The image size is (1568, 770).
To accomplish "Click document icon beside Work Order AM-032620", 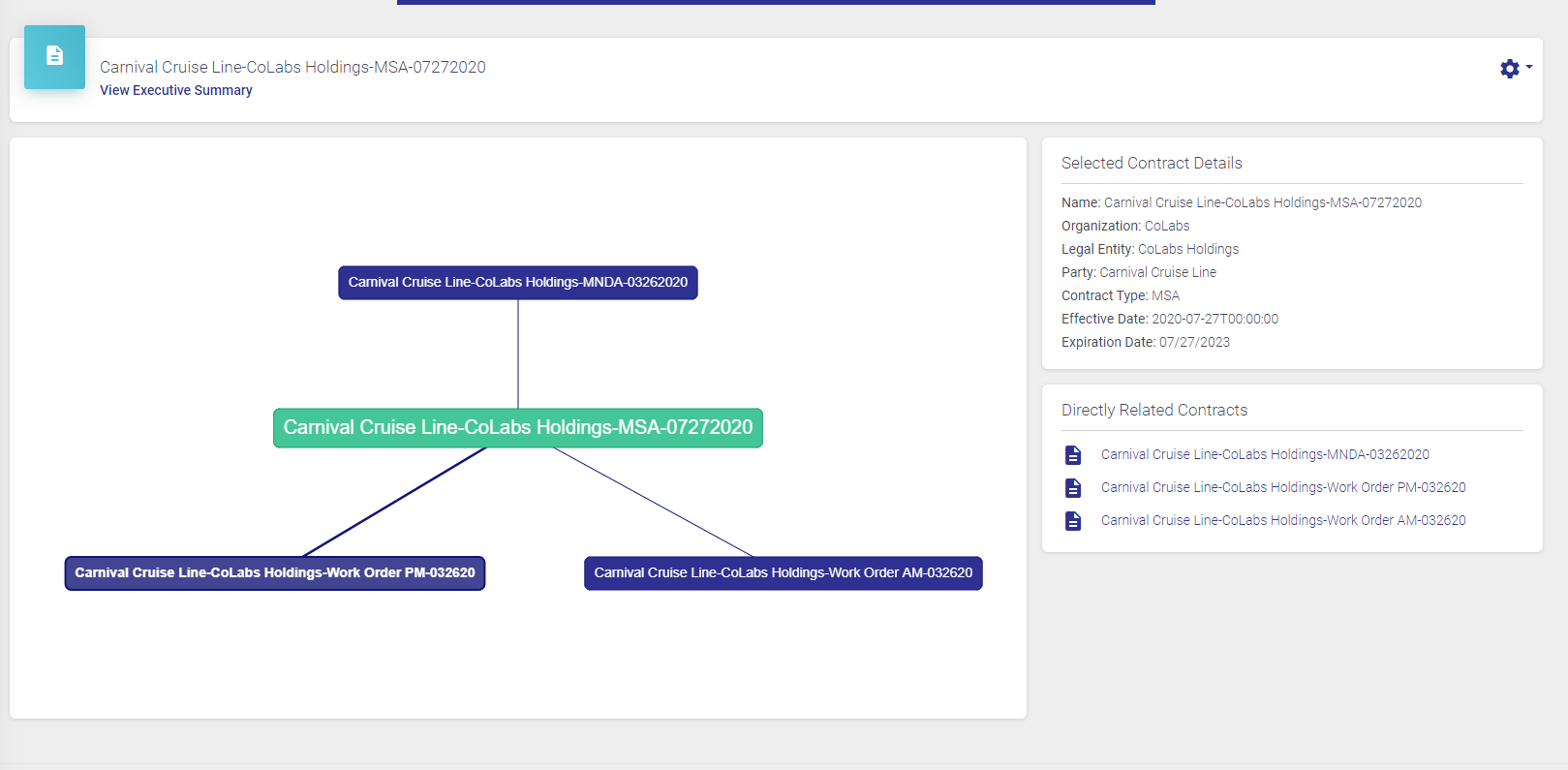I will 1073,521.
